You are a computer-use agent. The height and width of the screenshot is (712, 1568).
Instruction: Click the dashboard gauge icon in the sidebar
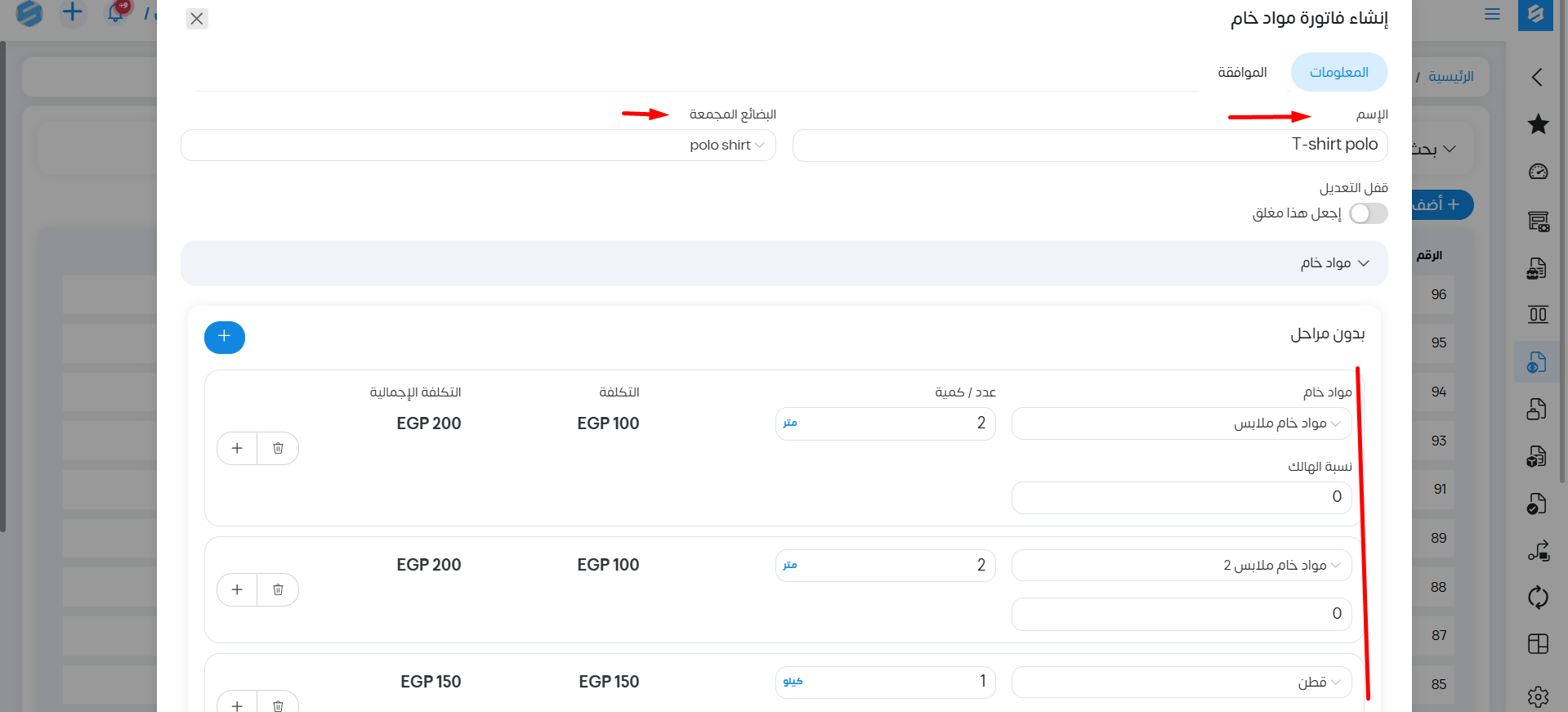pos(1538,172)
